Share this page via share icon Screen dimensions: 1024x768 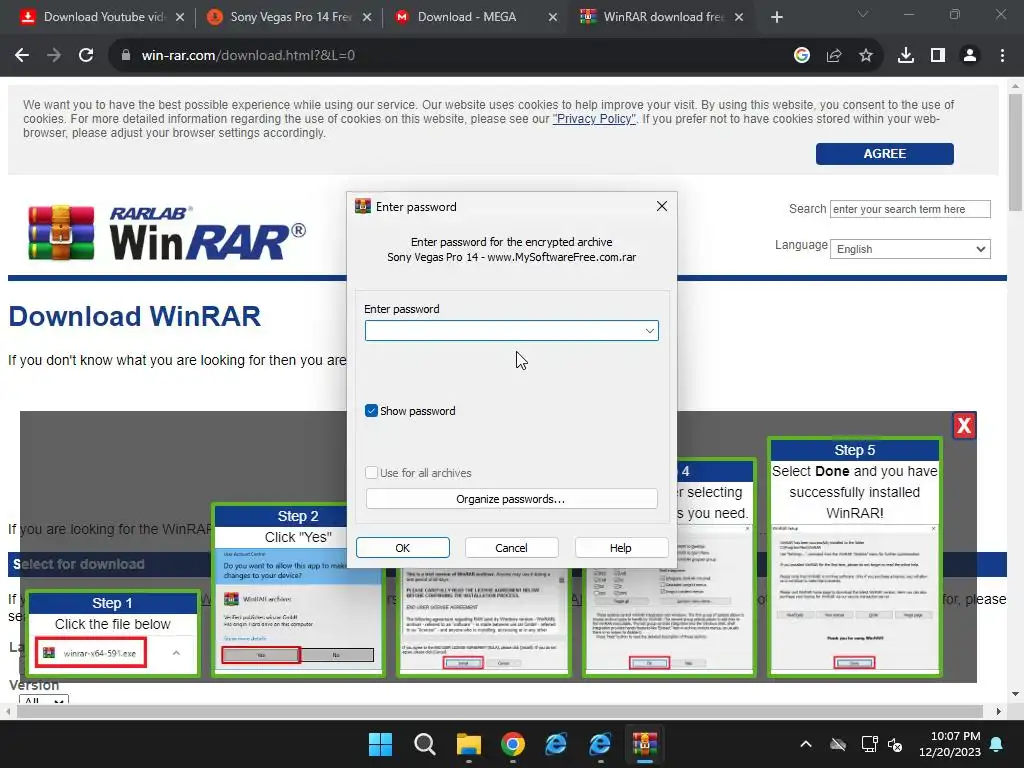(x=834, y=56)
